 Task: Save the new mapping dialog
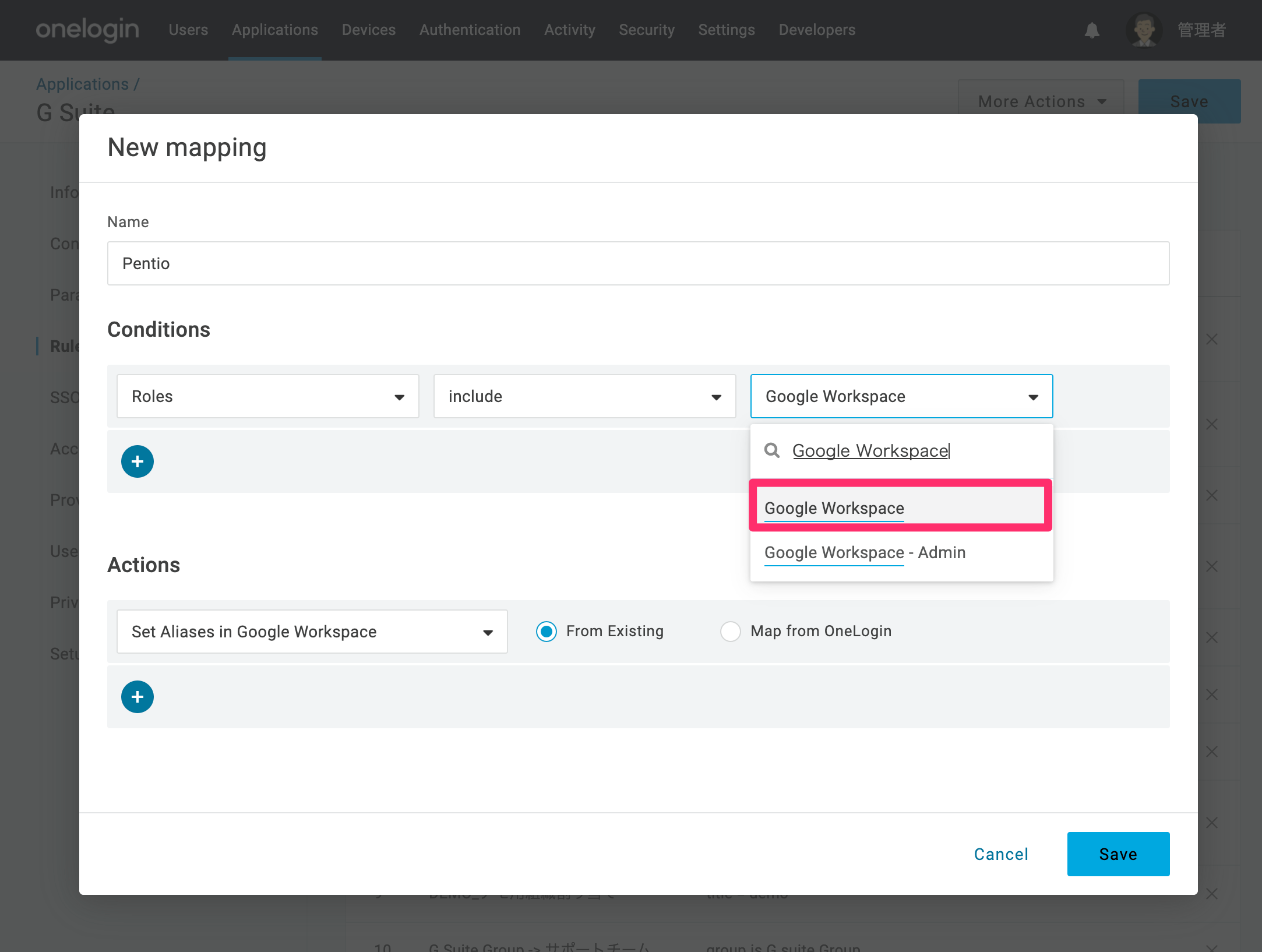tap(1119, 854)
